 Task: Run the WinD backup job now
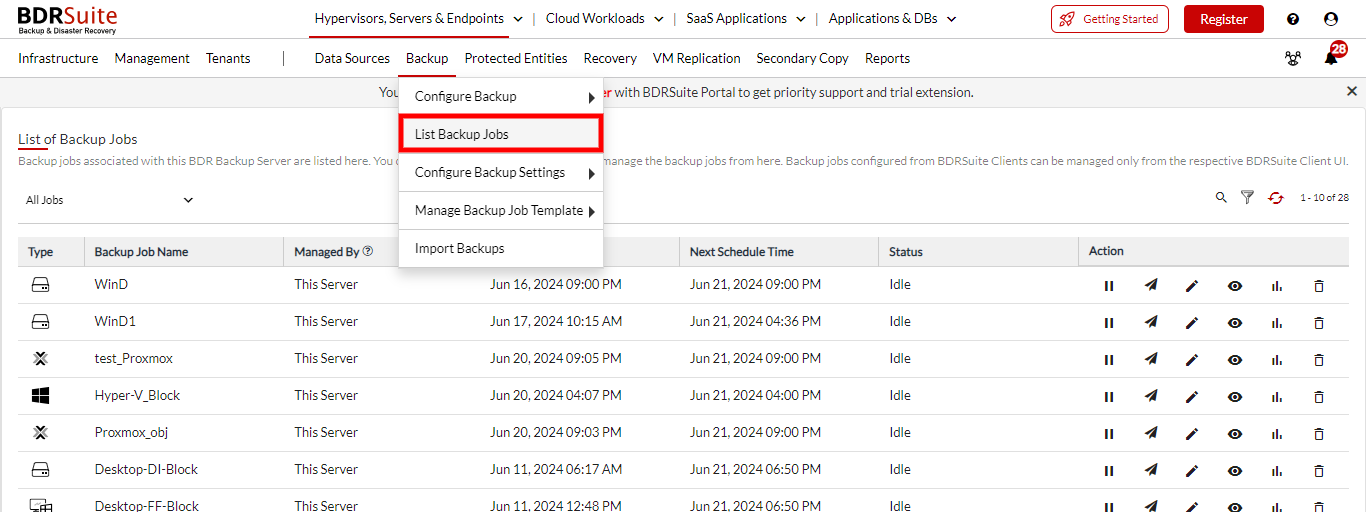(x=1151, y=286)
